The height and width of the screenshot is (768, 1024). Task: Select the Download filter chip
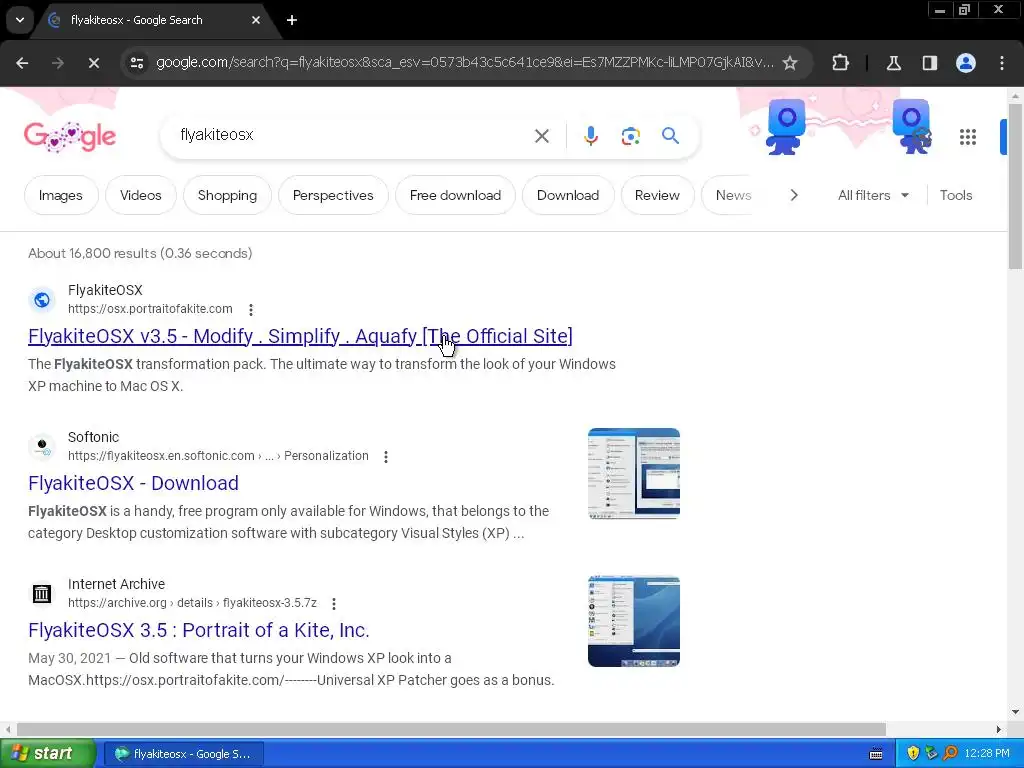568,195
